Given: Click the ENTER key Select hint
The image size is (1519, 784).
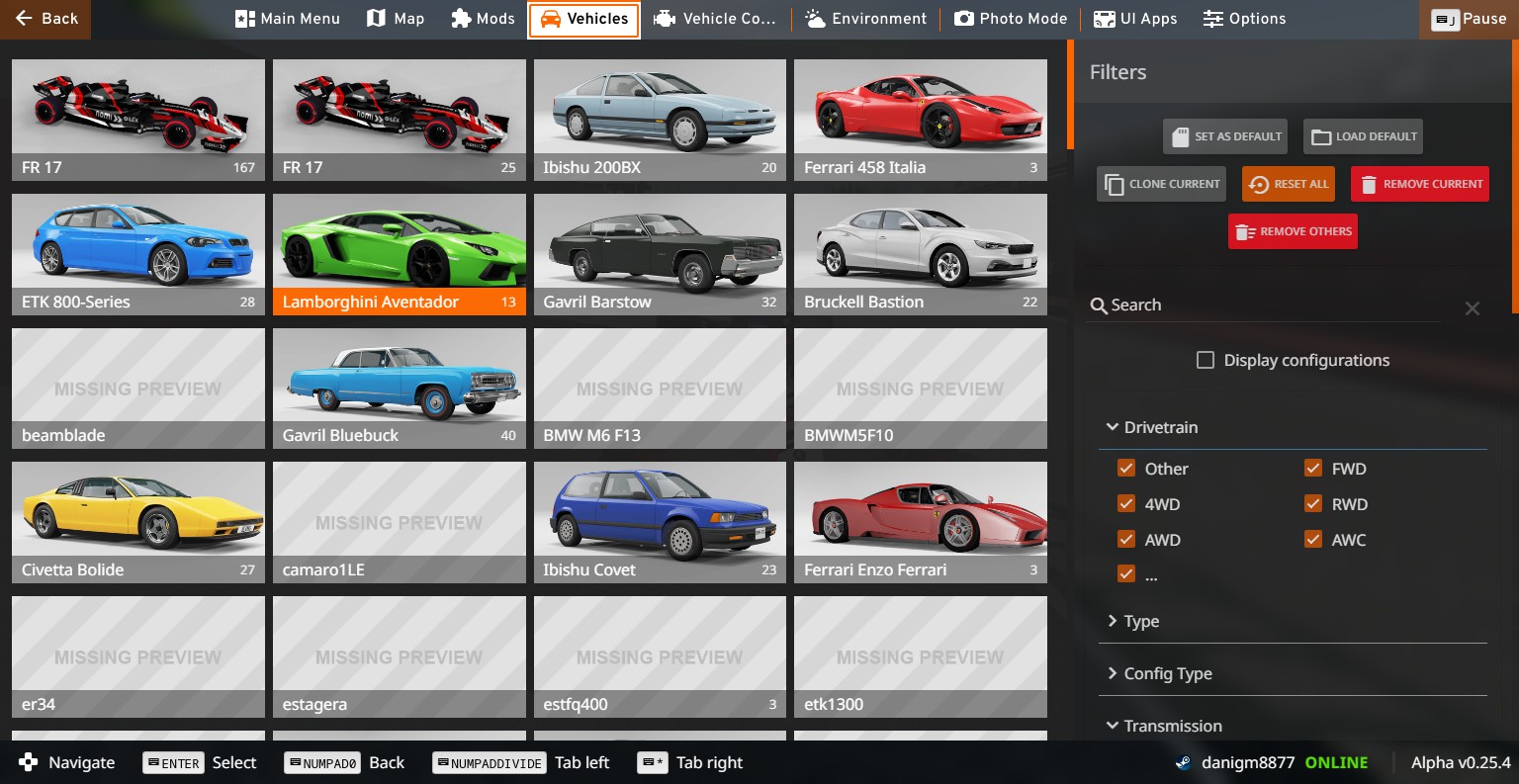Looking at the screenshot, I should [174, 762].
